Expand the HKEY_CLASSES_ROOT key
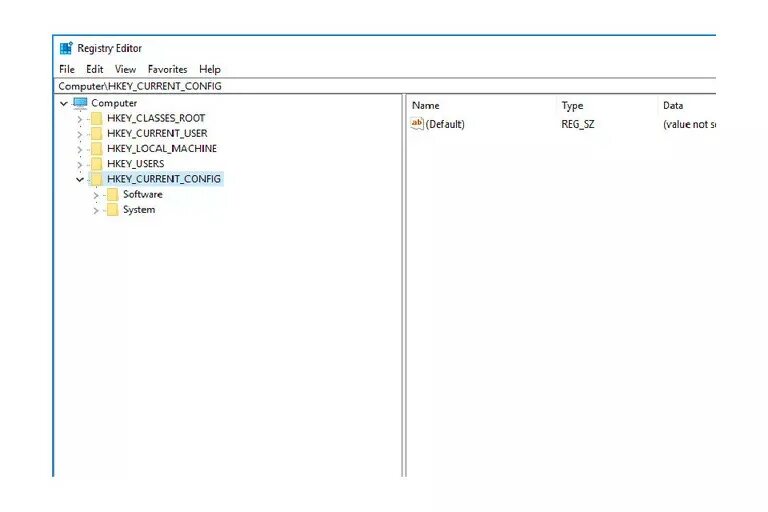This screenshot has width=768, height=512. pyautogui.click(x=80, y=119)
